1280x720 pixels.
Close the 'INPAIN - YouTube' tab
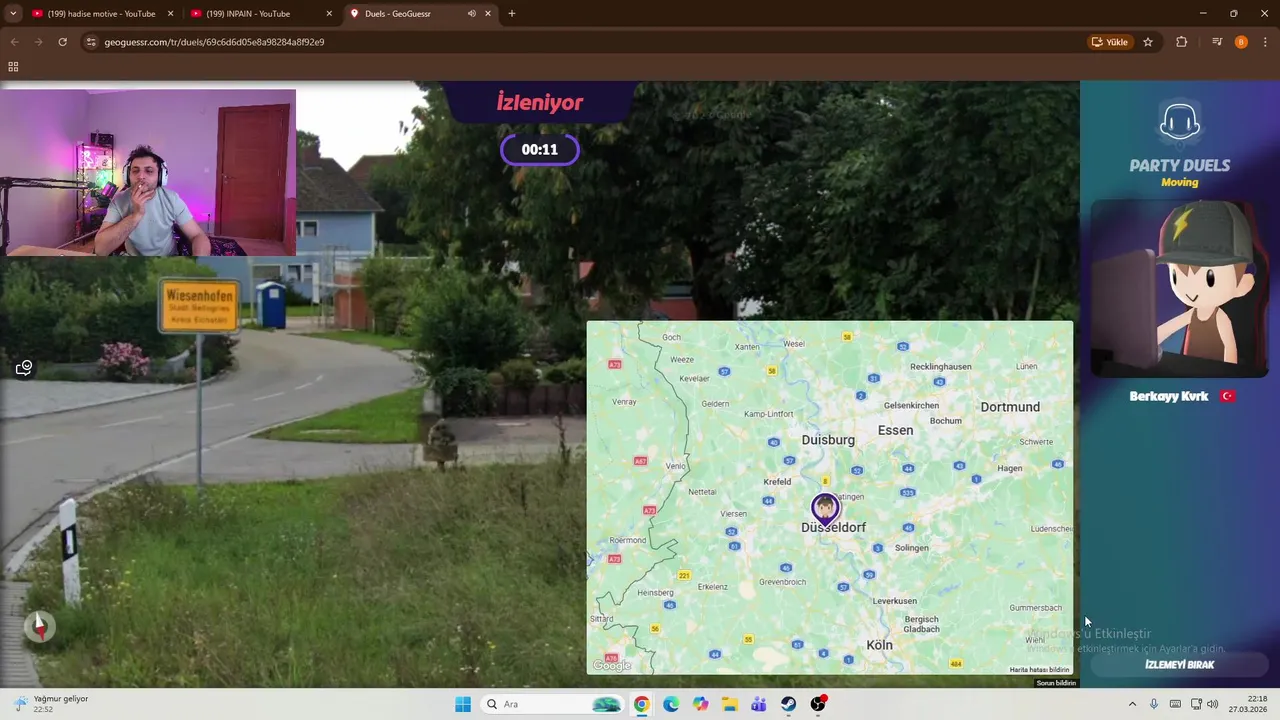329,14
